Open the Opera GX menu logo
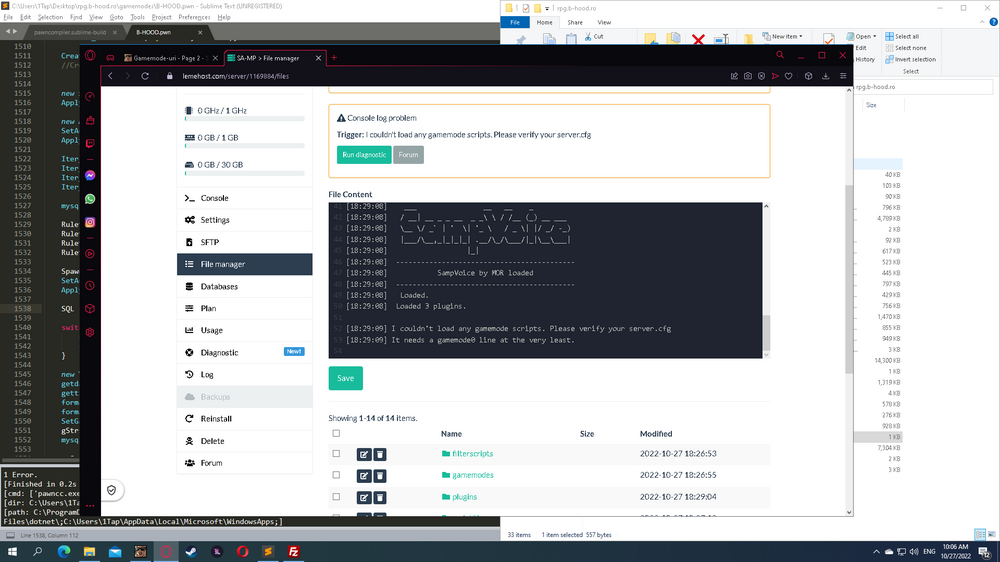 pyautogui.click(x=90, y=55)
